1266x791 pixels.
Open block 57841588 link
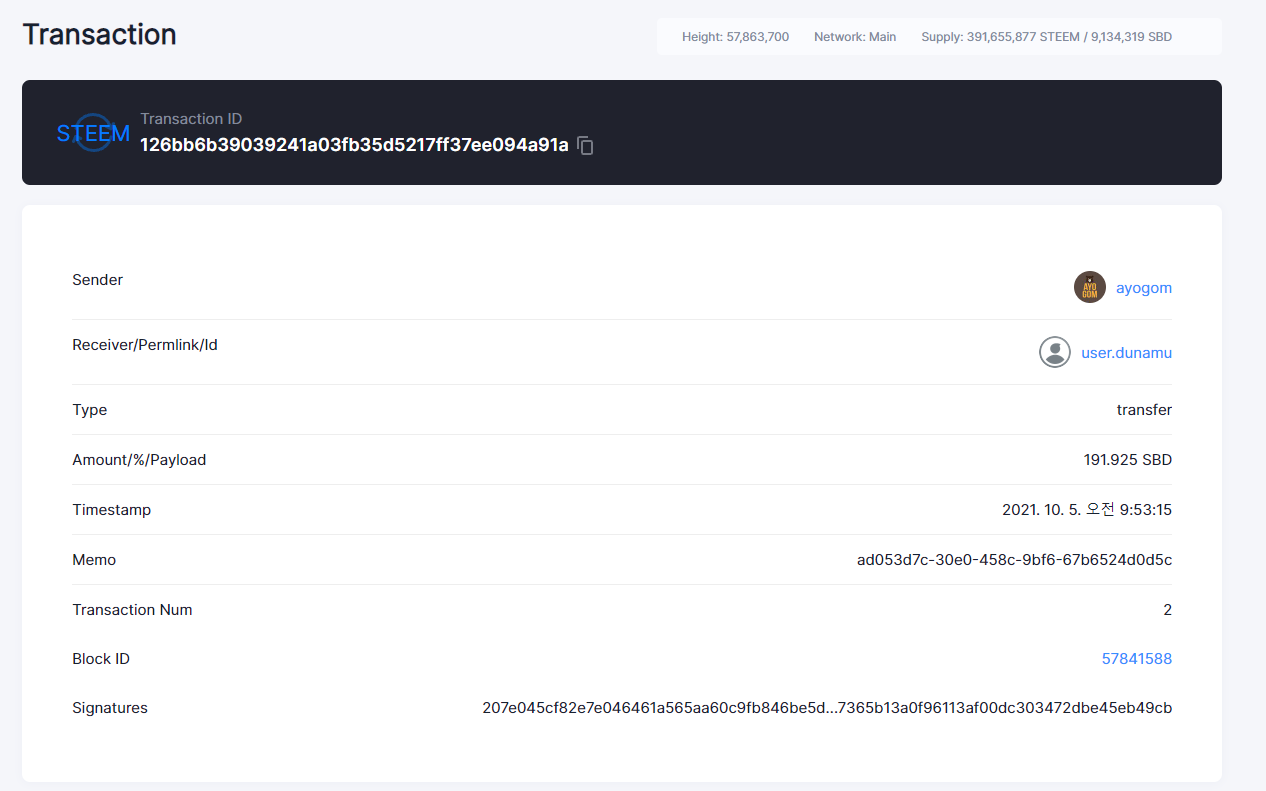(x=1137, y=659)
